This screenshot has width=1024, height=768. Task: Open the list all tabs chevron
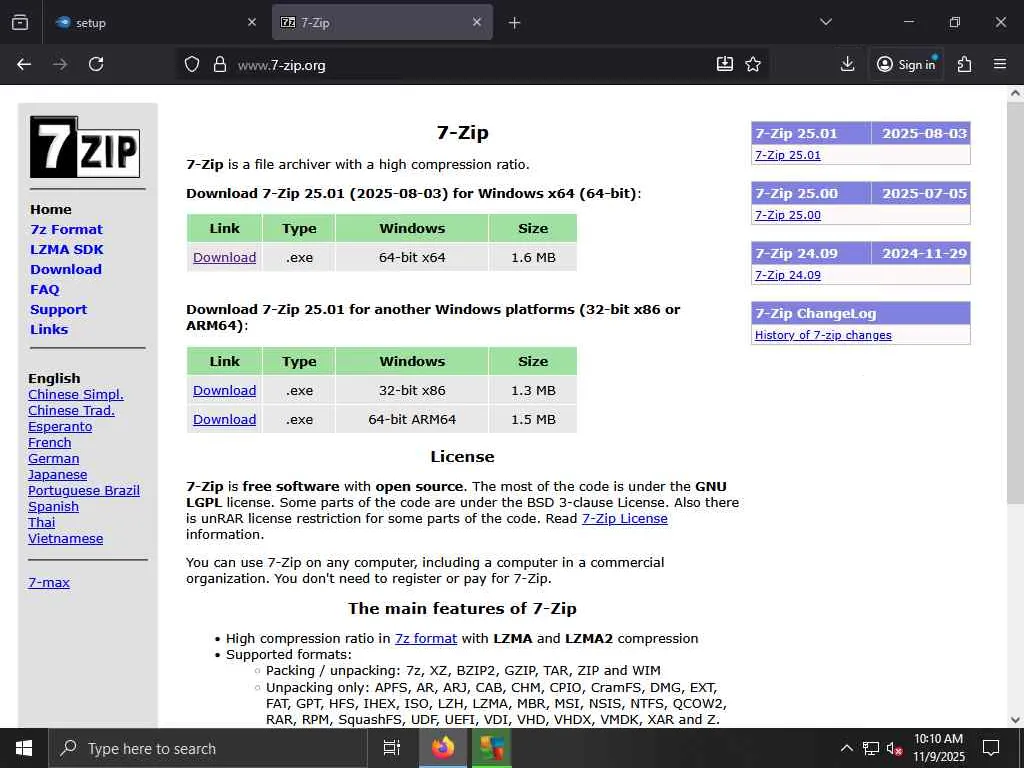point(825,22)
